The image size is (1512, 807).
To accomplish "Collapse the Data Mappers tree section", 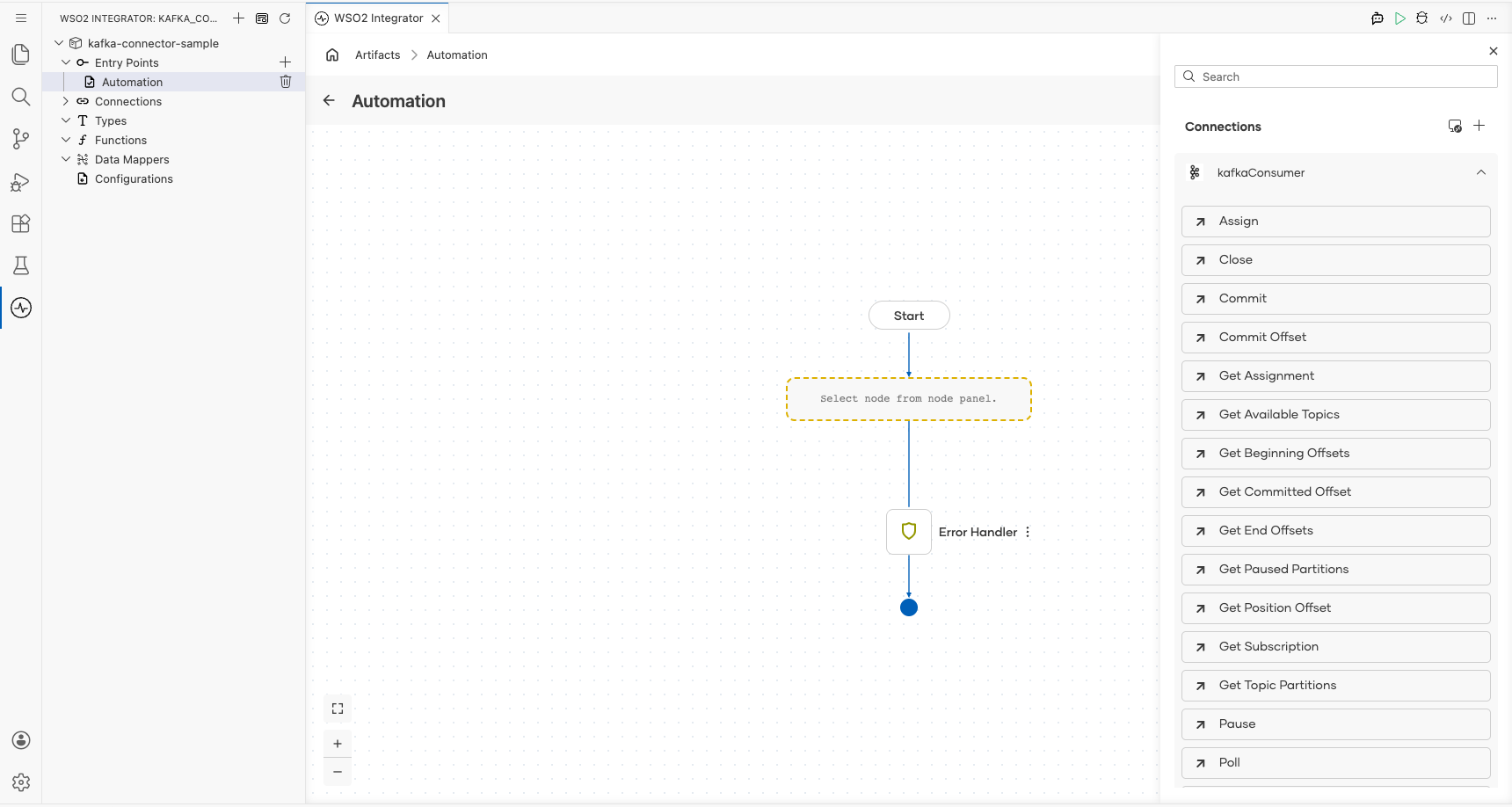I will (66, 159).
